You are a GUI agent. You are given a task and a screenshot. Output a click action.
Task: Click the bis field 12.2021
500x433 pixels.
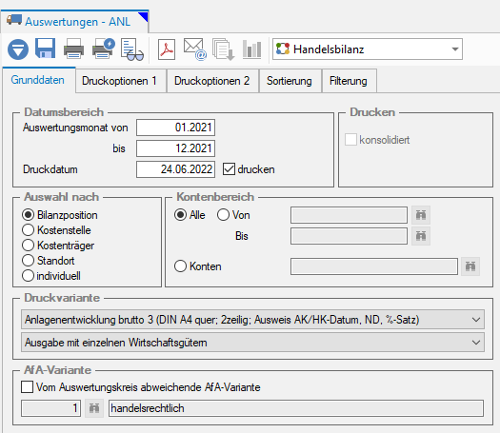pos(175,148)
